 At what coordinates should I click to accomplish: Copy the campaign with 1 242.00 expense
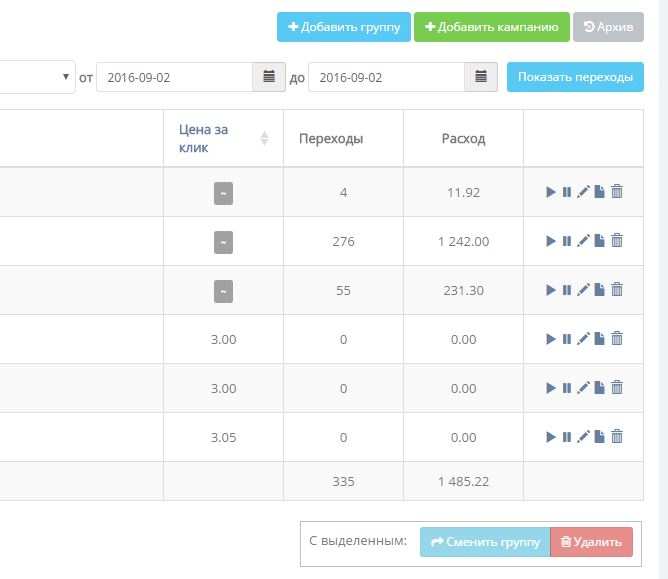pos(599,241)
